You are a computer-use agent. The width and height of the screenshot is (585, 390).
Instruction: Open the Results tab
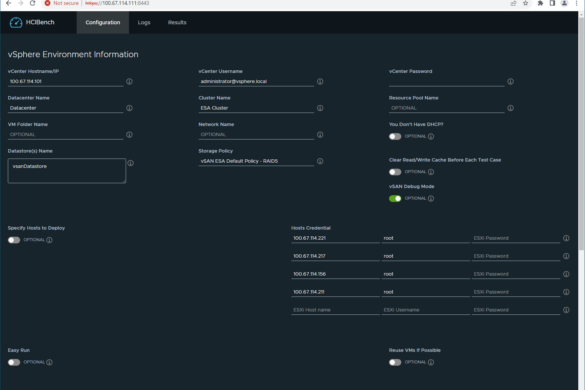[177, 22]
